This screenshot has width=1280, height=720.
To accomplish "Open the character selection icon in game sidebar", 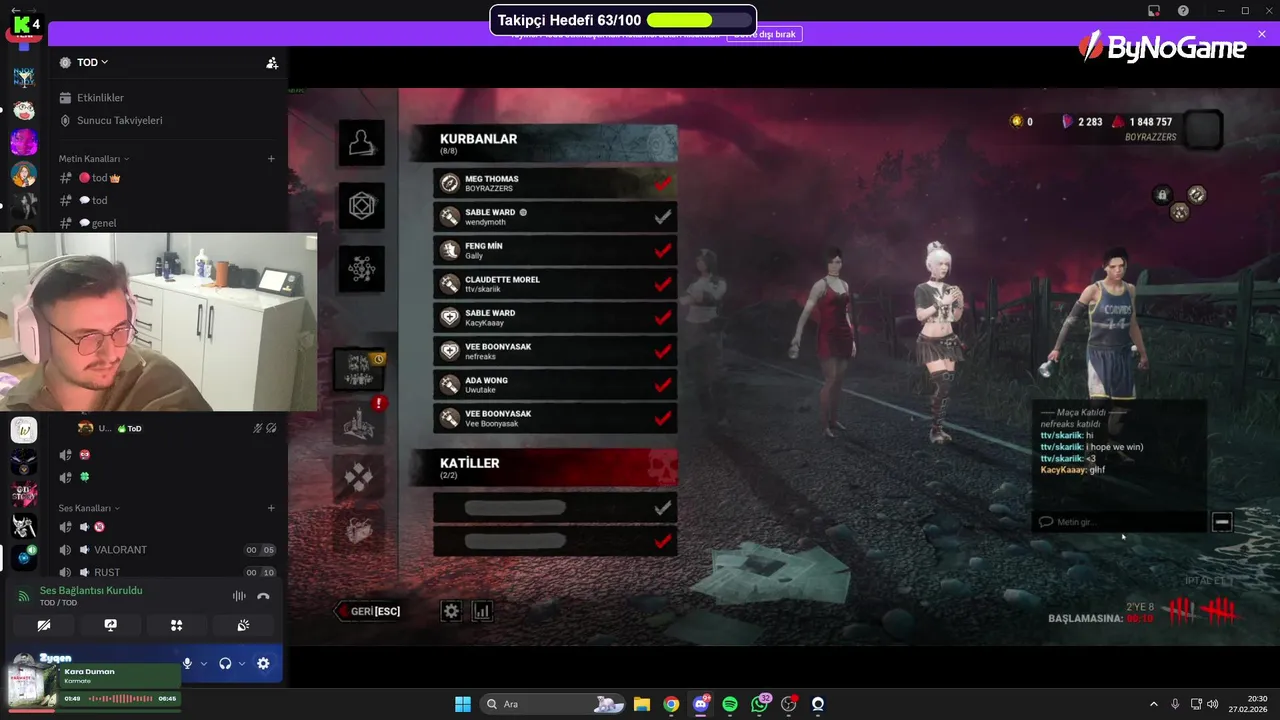I will pyautogui.click(x=361, y=145).
